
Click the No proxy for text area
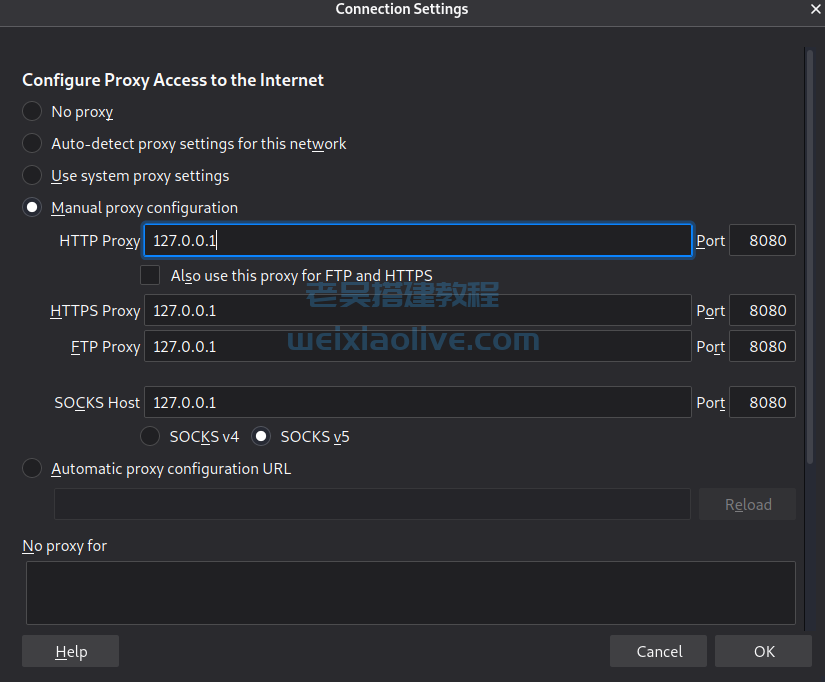pyautogui.click(x=410, y=593)
